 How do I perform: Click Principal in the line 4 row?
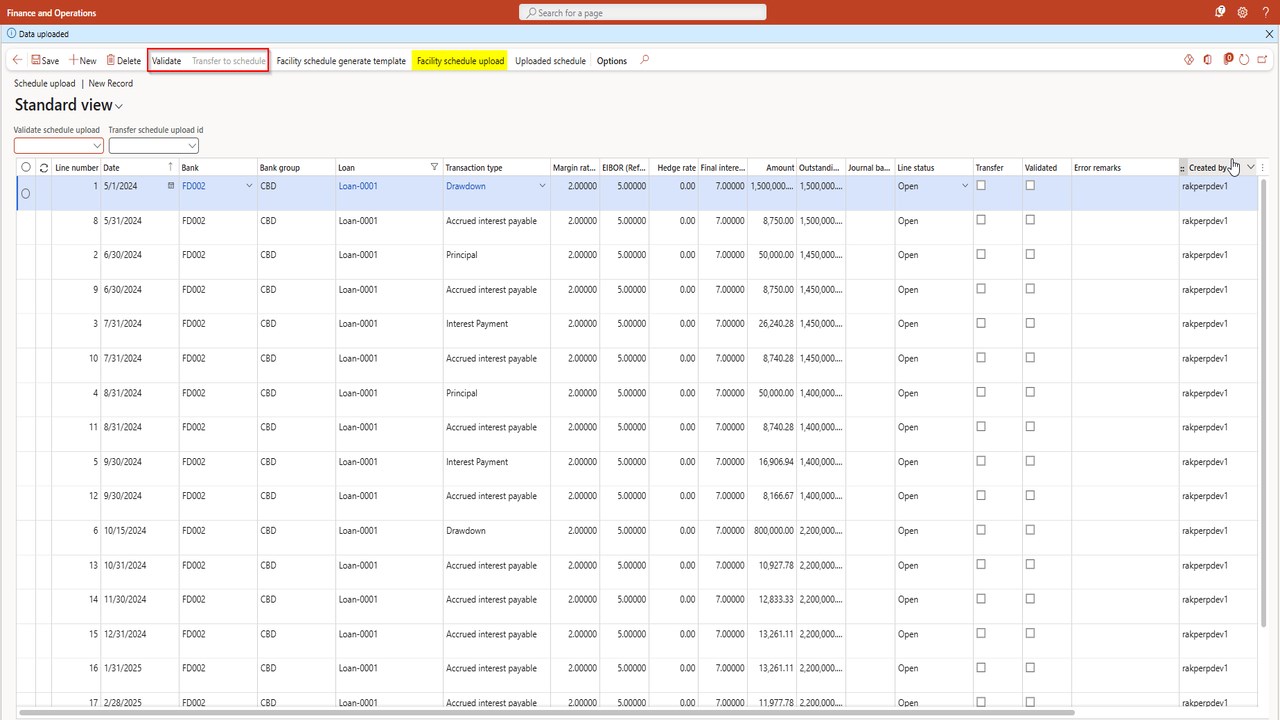461,393
